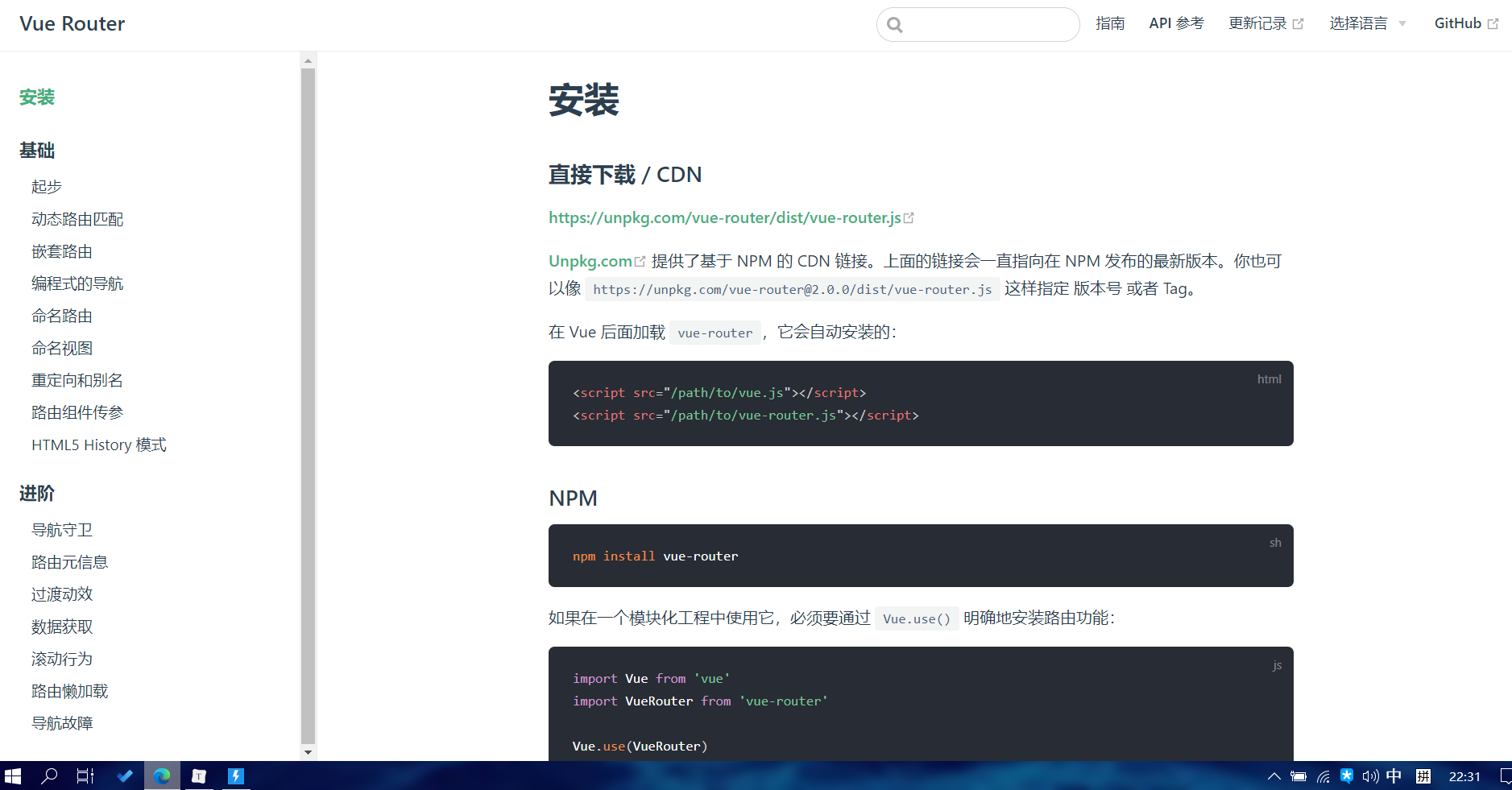Click the sidebar vertical scrollbar thumb
The image size is (1512, 790).
pyautogui.click(x=308, y=406)
